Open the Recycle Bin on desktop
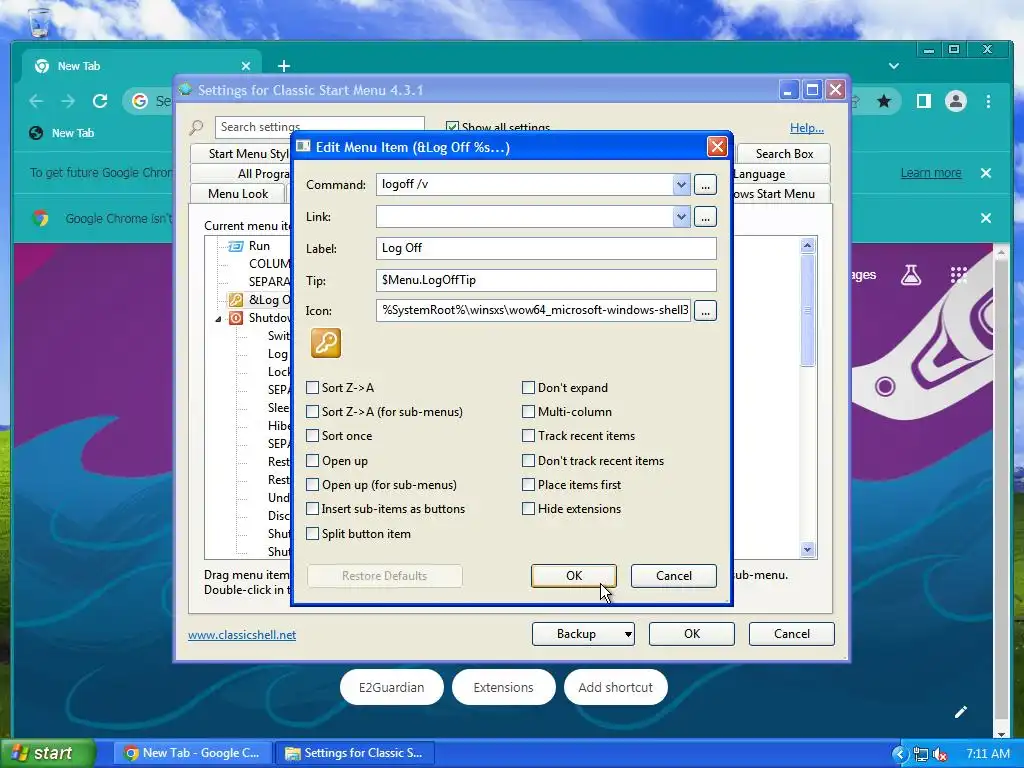Image resolution: width=1024 pixels, height=768 pixels. pos(39,22)
